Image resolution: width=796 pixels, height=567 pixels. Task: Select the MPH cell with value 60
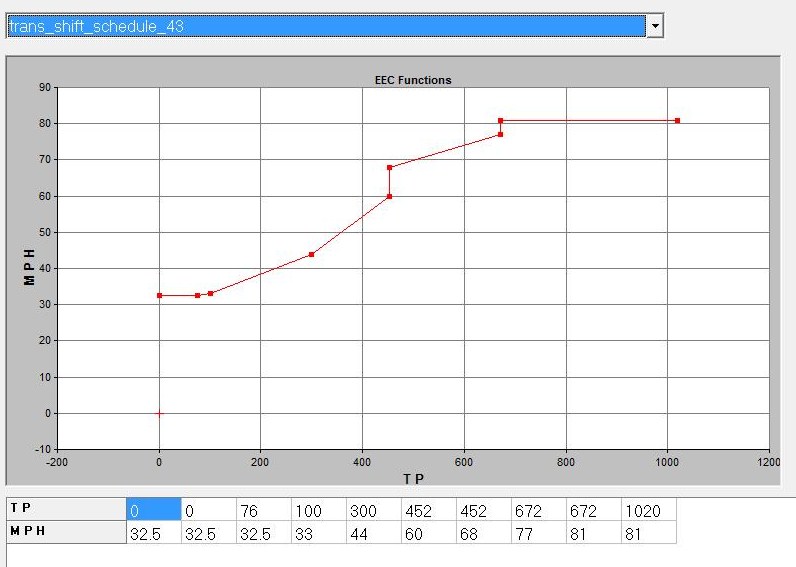(x=429, y=532)
